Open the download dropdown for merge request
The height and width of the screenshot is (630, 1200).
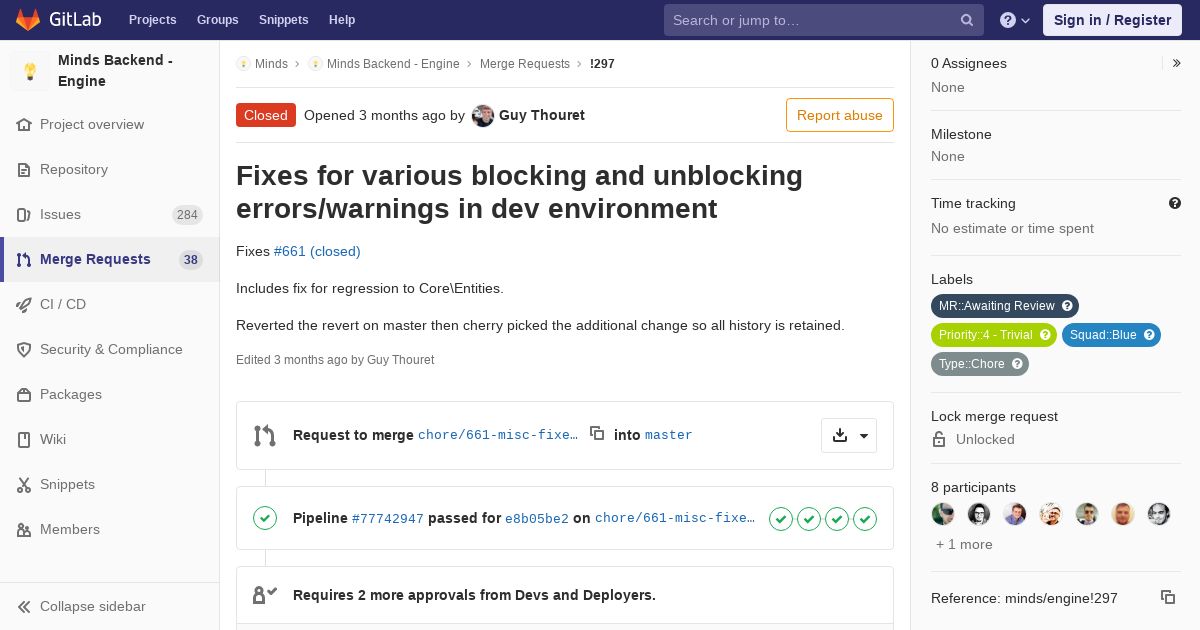[849, 435]
